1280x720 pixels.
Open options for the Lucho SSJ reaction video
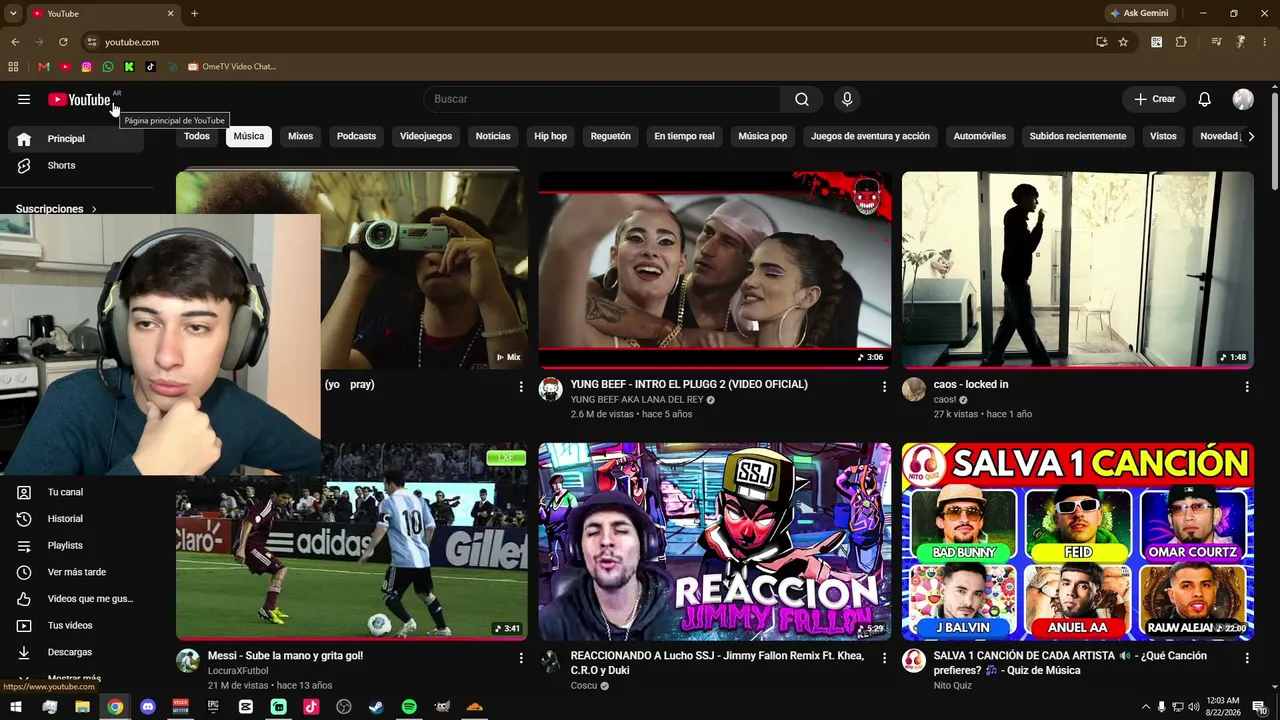[x=884, y=658]
